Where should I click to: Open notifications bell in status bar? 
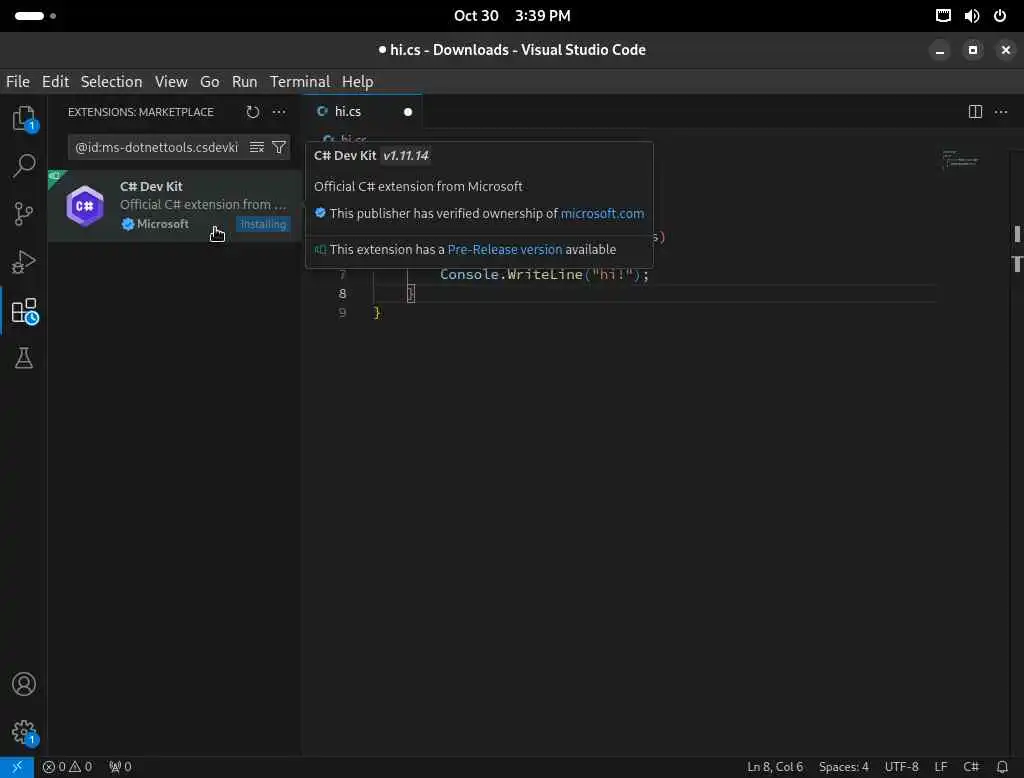point(1002,766)
